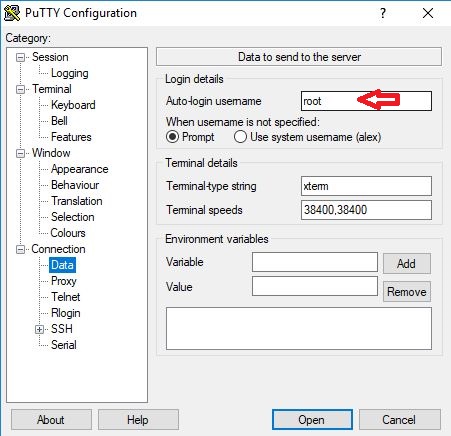Open the Connection category
Screen dimensions: 451x436
click(x=58, y=249)
